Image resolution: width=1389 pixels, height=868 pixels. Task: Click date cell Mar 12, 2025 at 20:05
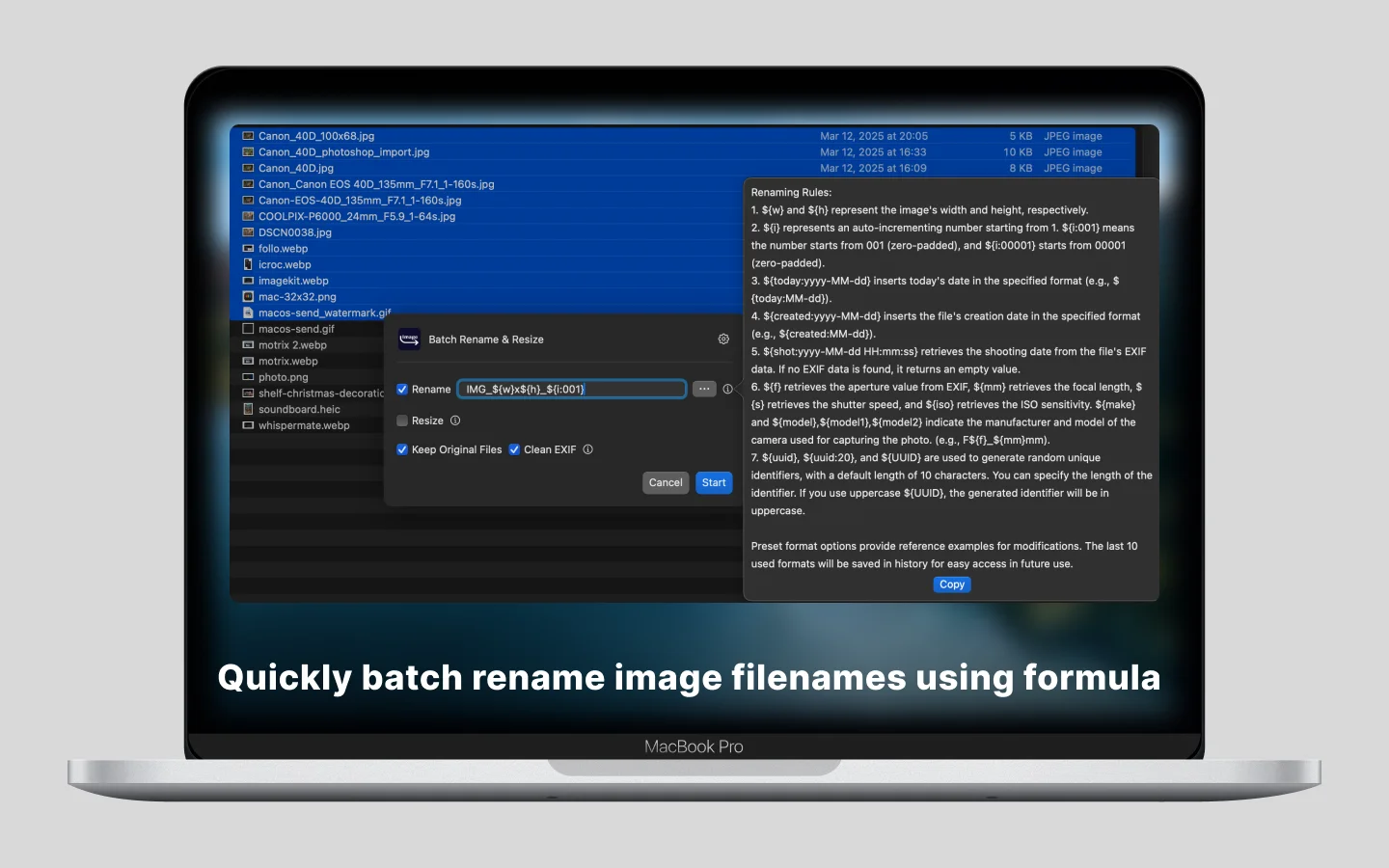pyautogui.click(x=874, y=136)
